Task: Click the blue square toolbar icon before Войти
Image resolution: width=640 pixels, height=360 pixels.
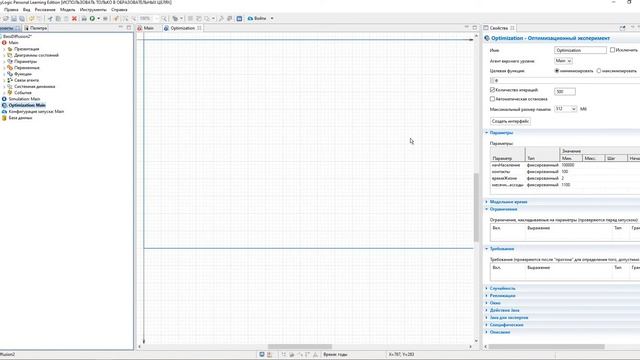Action: coord(239,18)
